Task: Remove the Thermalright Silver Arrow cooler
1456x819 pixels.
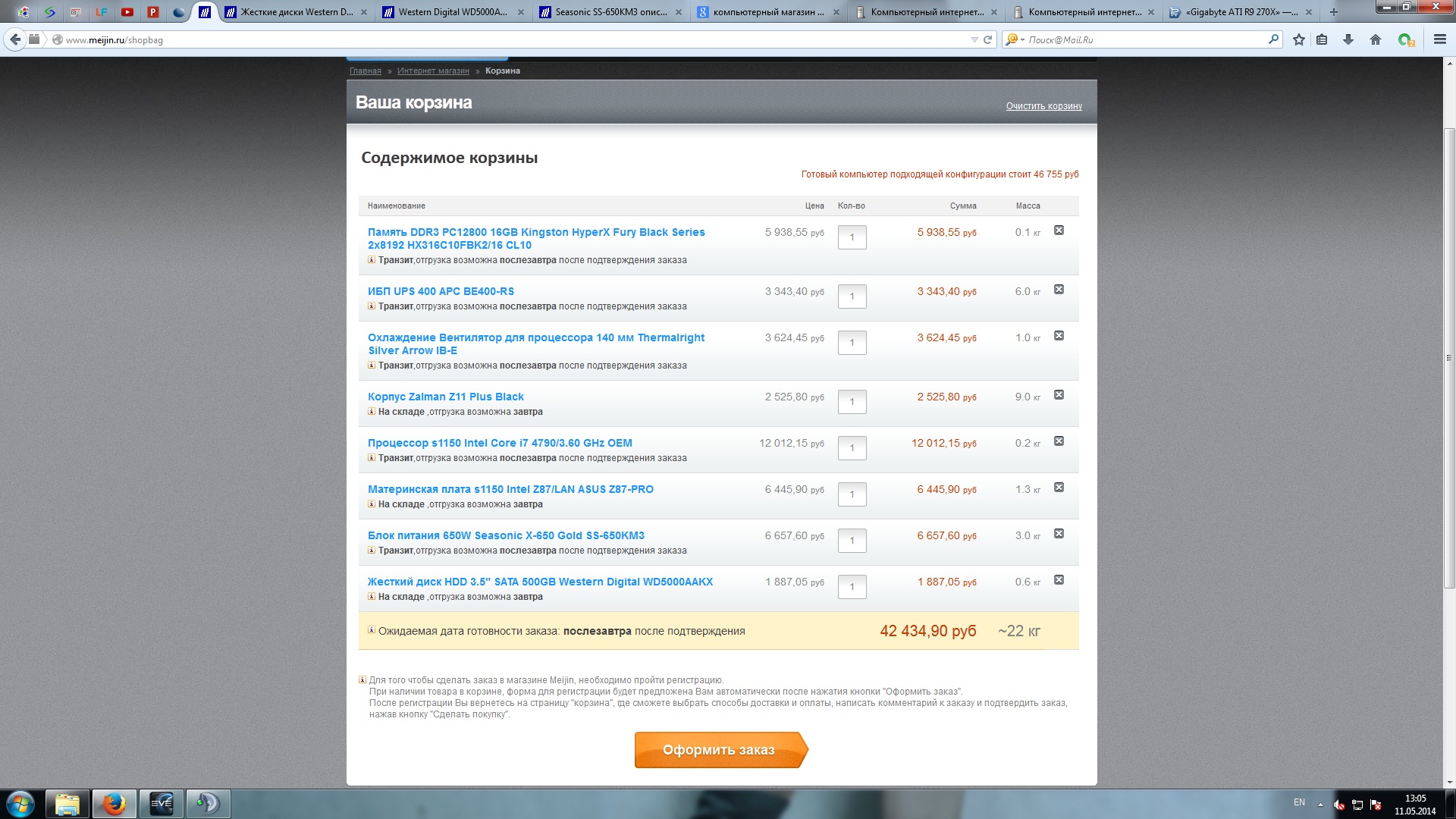Action: 1059,336
